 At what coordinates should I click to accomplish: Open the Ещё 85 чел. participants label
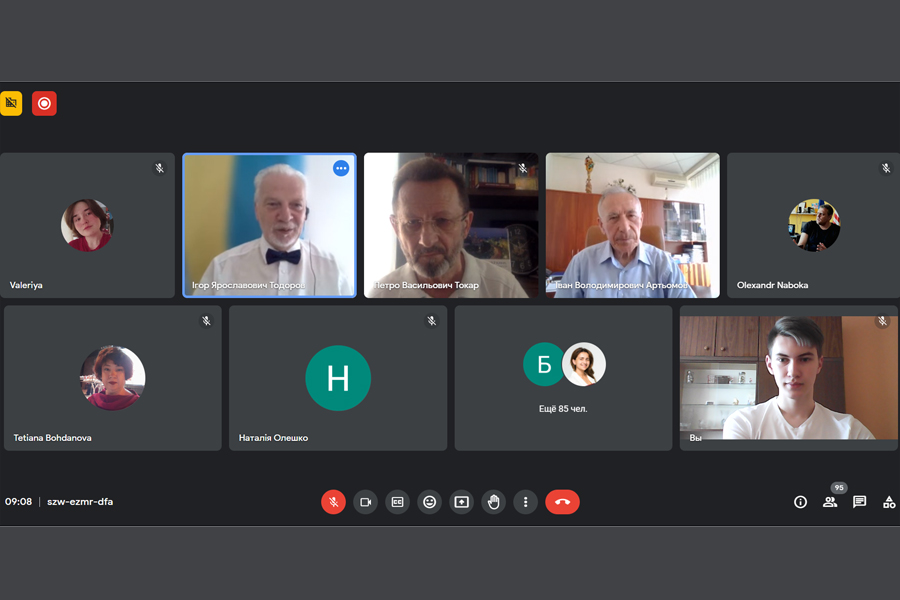pyautogui.click(x=563, y=409)
